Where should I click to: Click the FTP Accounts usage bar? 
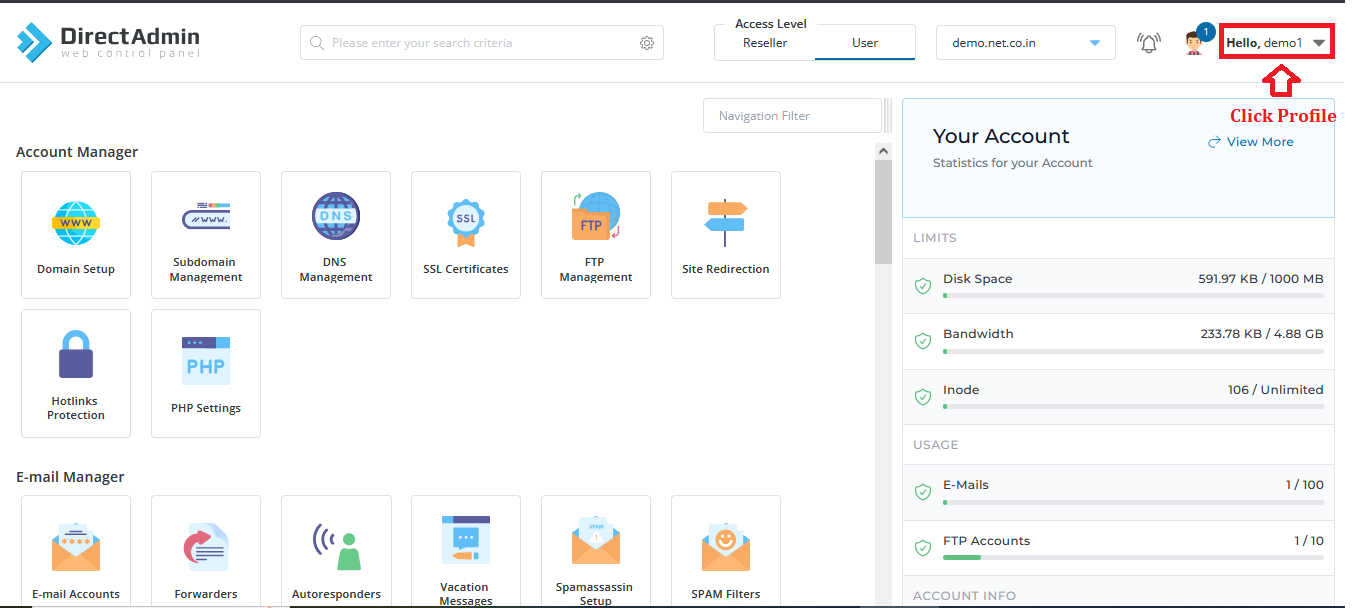point(1133,558)
